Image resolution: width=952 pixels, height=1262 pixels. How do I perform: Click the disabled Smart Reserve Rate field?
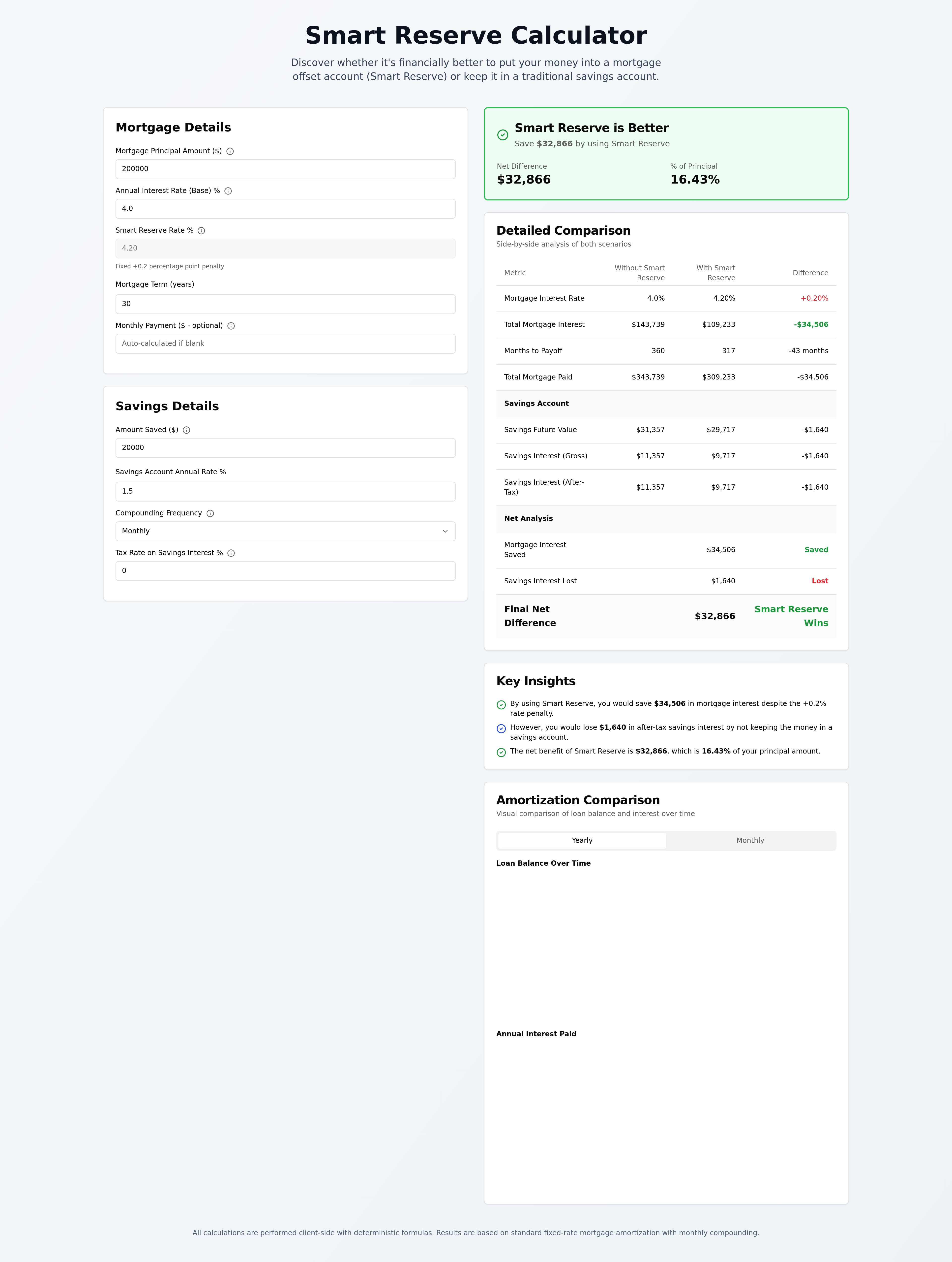click(285, 248)
